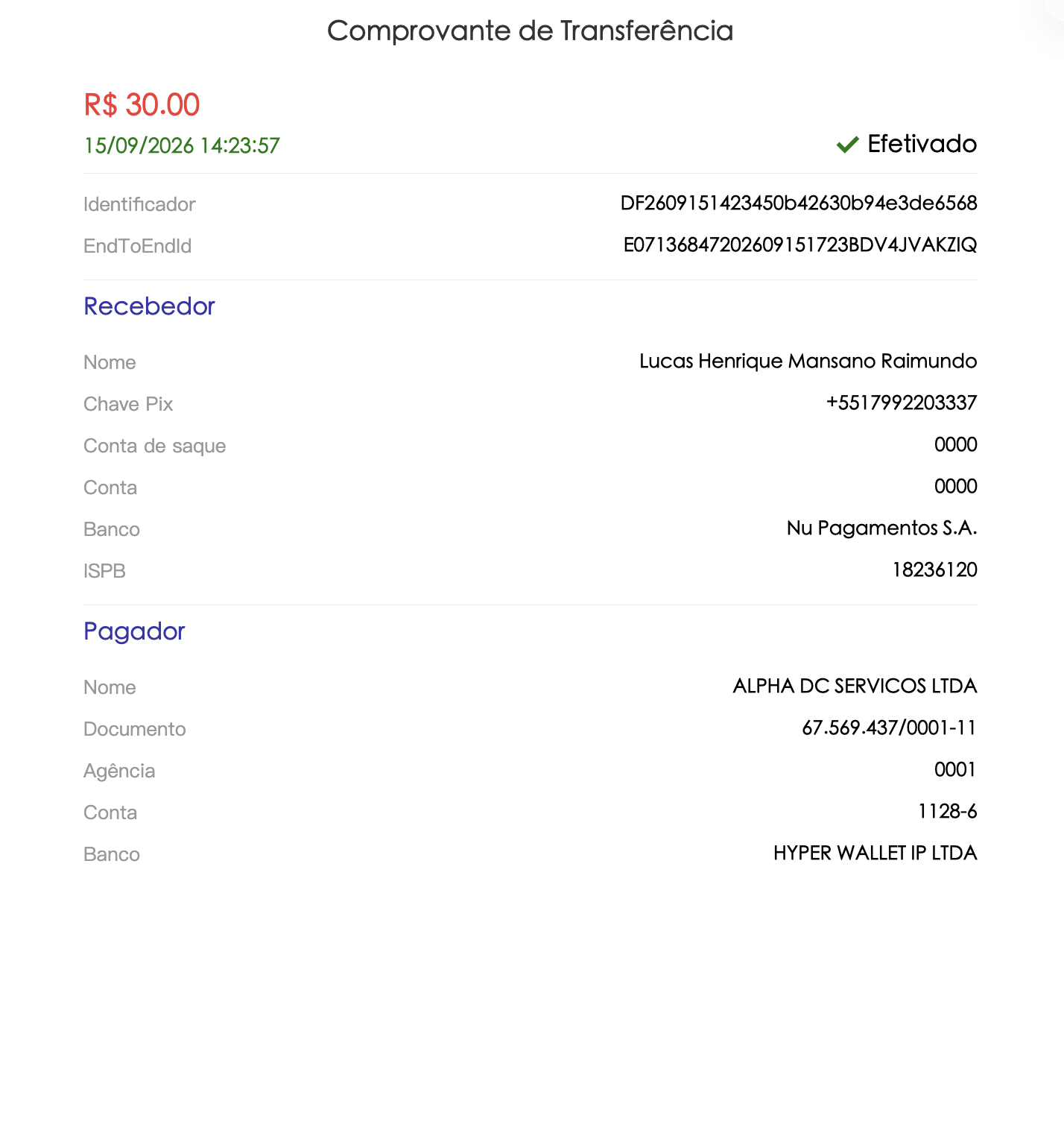
Task: Select the transaction date 15/09/2026 14:23:57
Action: 182,145
